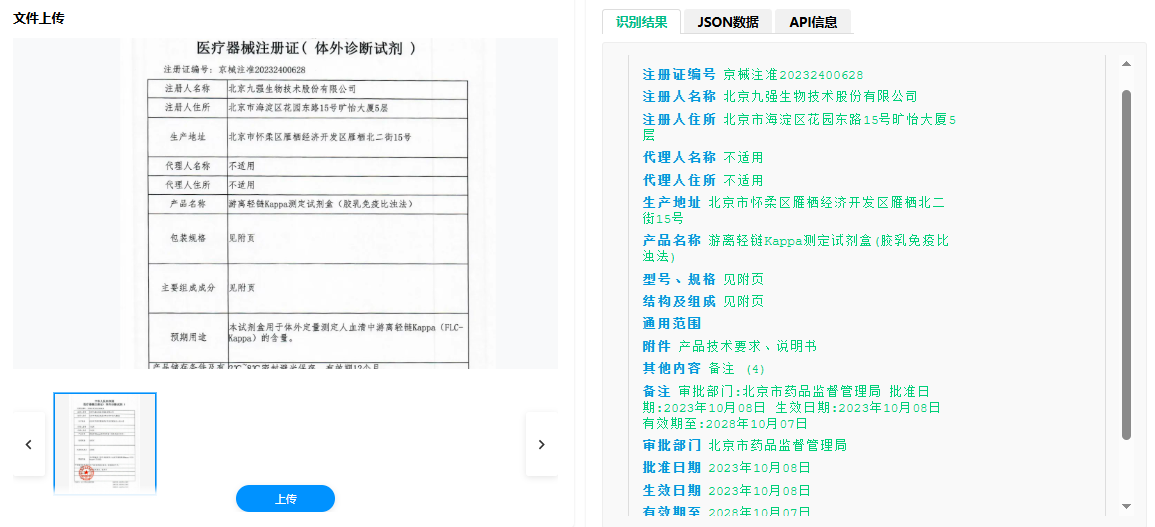The height and width of the screenshot is (527, 1155).
Task: Click the large certificate preview image
Action: coord(285,203)
